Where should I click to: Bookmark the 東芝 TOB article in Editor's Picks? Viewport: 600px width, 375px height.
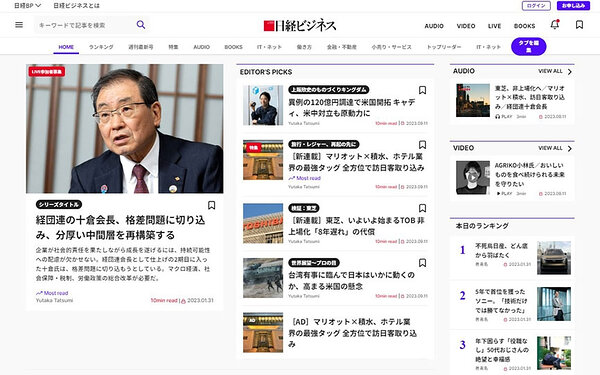click(422, 208)
